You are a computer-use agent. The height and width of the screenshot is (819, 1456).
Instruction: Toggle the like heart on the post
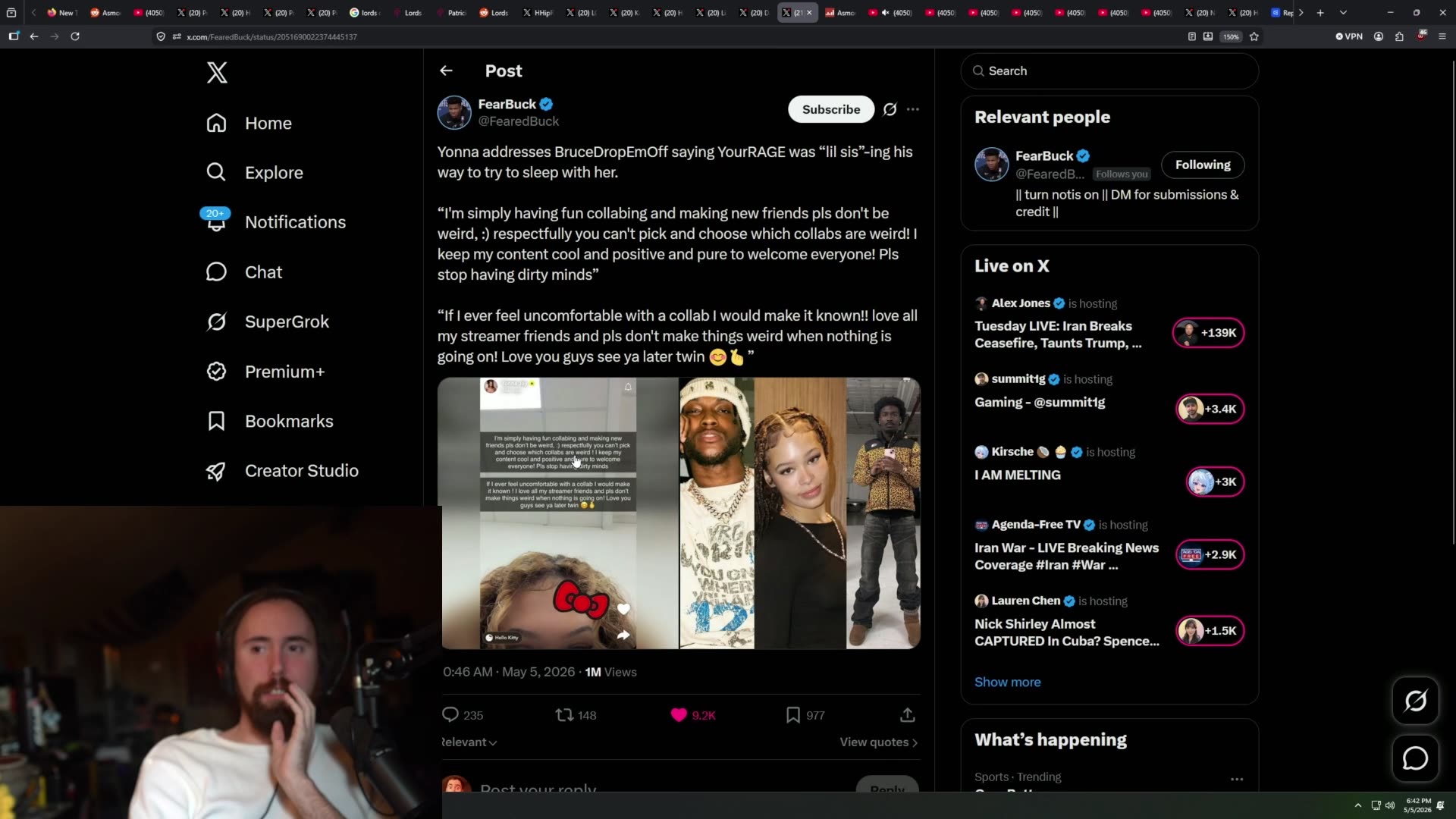coord(679,714)
